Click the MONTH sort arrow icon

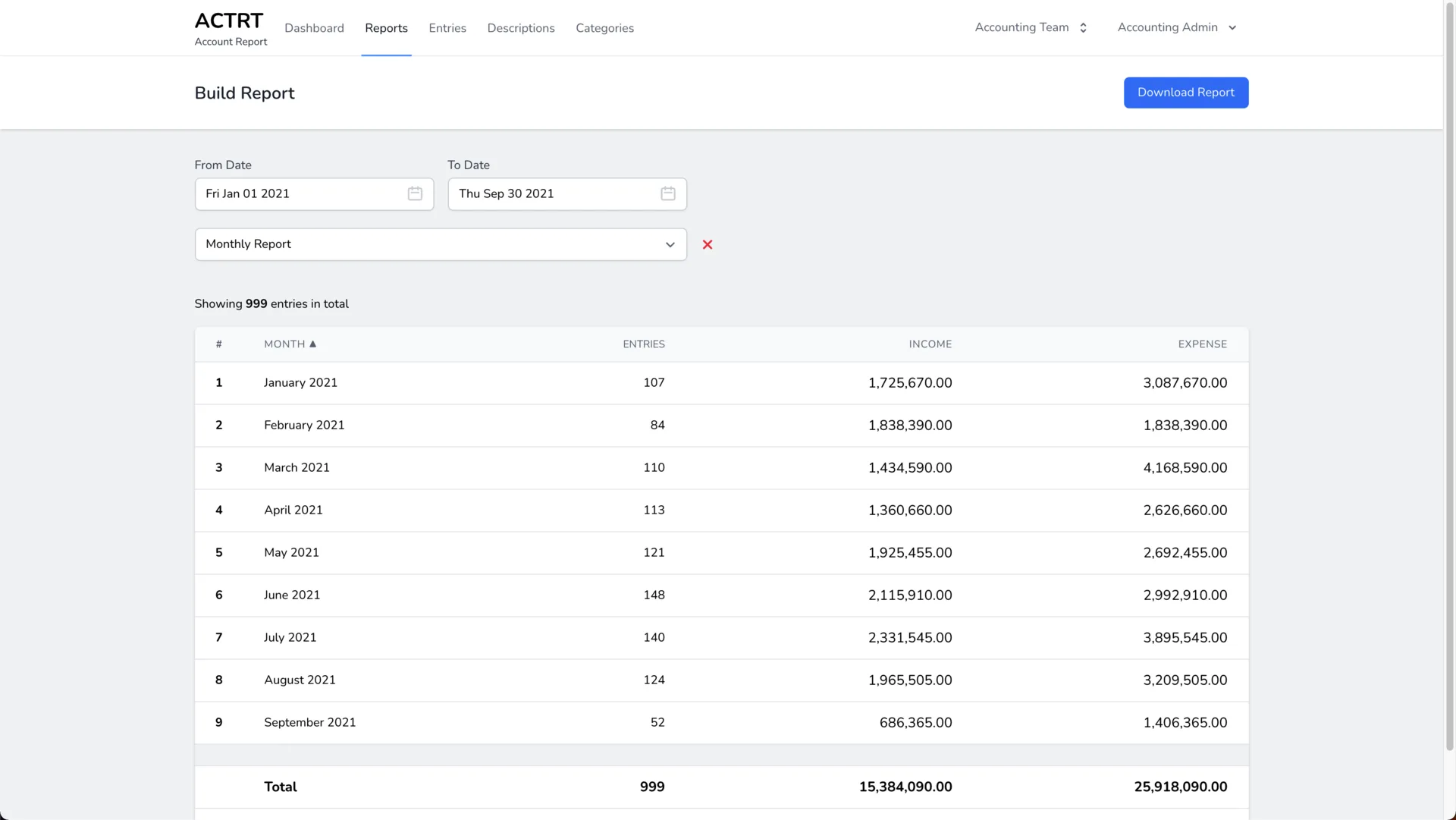[312, 344]
